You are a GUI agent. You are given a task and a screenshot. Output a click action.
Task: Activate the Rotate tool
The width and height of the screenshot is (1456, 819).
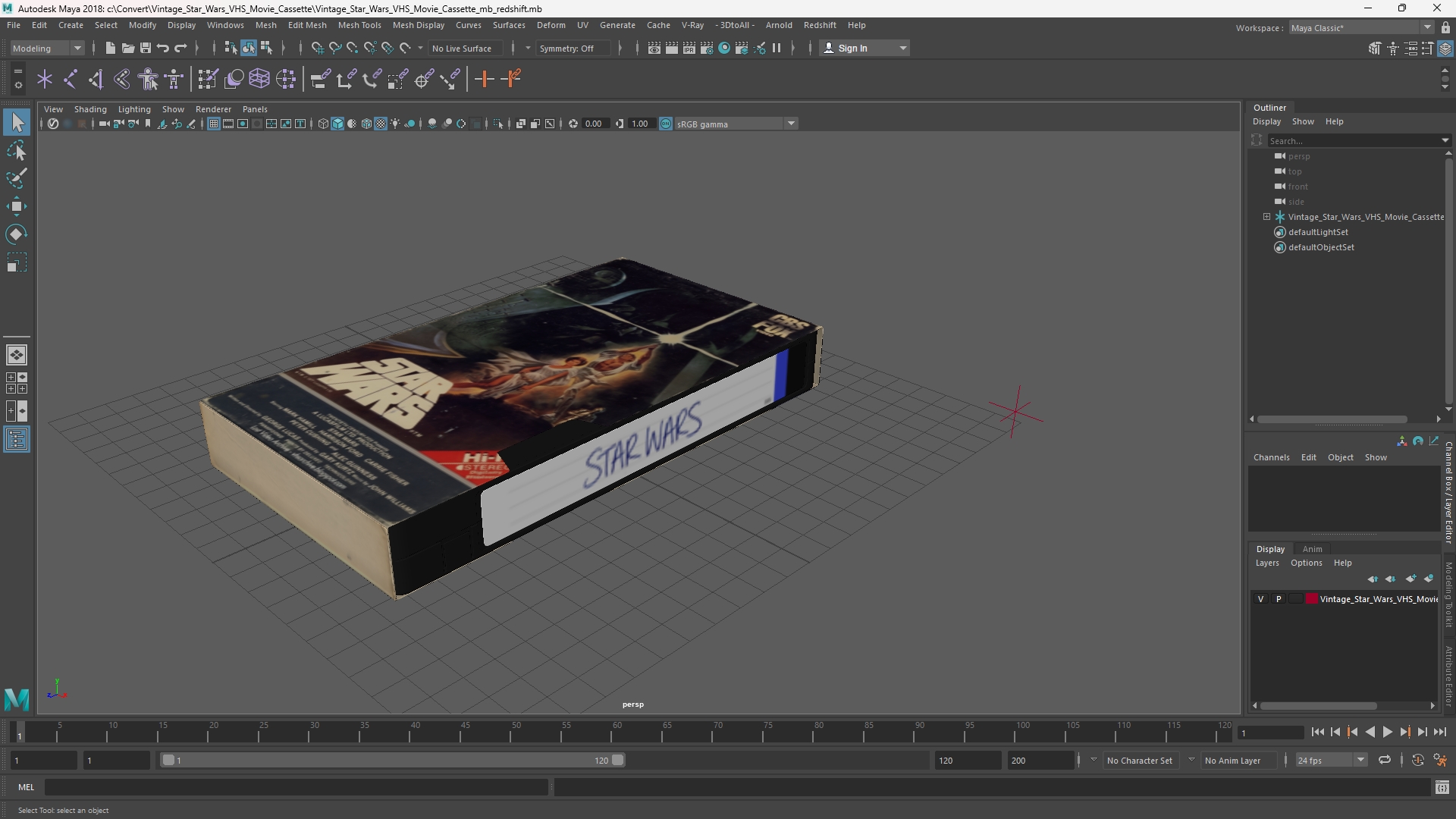17,234
